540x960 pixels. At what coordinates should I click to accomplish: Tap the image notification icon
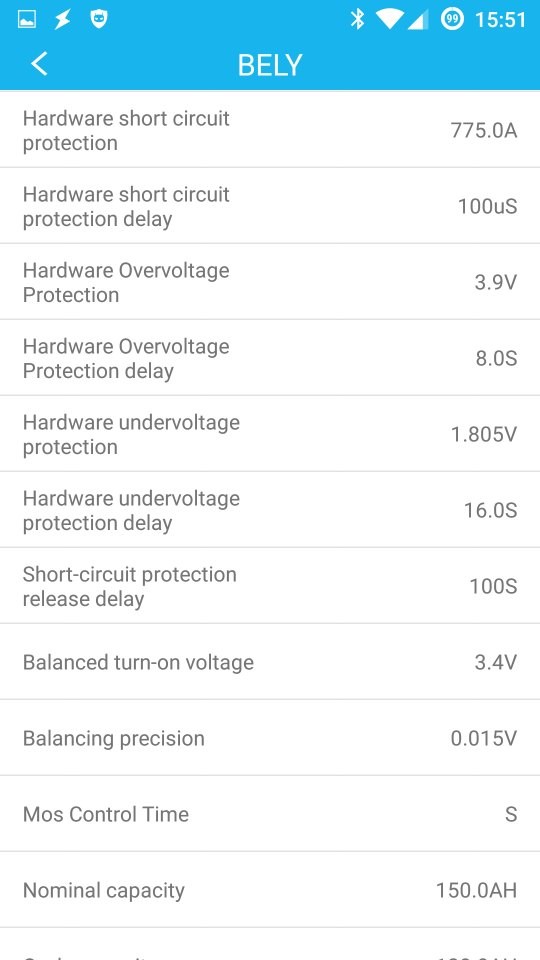[27, 20]
